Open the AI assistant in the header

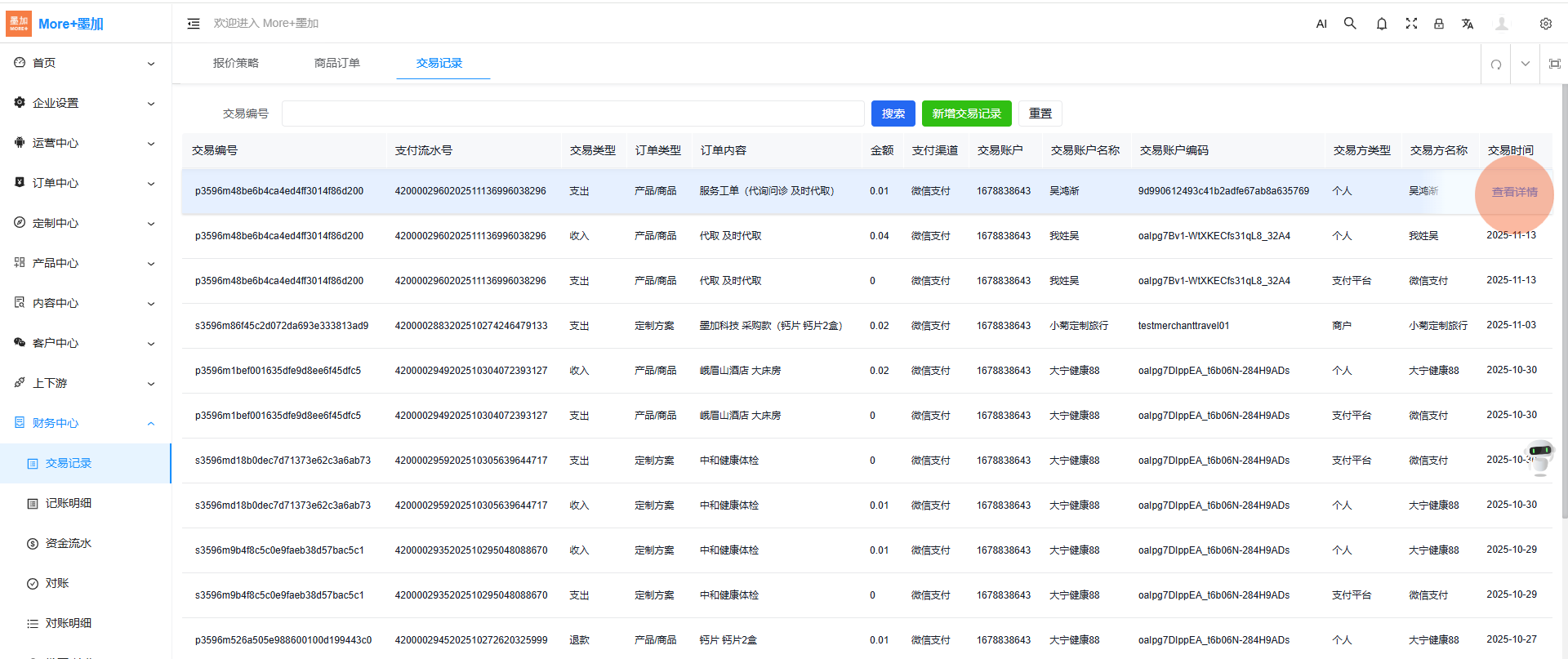click(1321, 24)
